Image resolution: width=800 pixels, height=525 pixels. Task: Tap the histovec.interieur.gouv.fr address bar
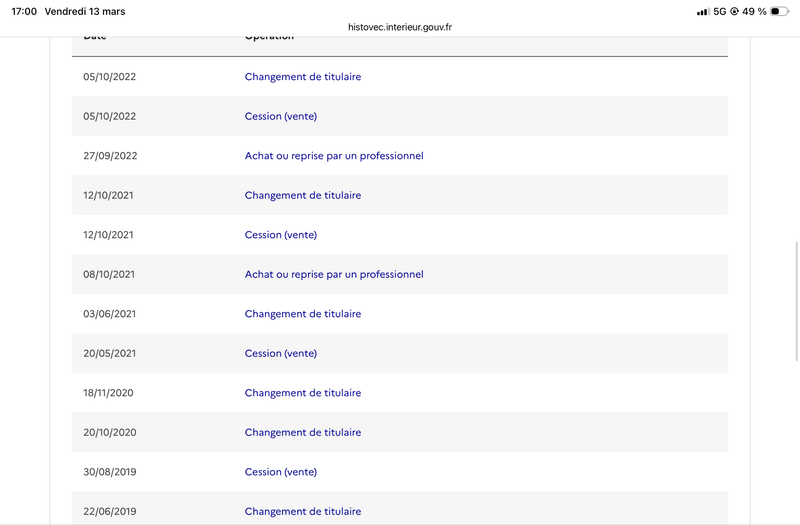tap(400, 29)
